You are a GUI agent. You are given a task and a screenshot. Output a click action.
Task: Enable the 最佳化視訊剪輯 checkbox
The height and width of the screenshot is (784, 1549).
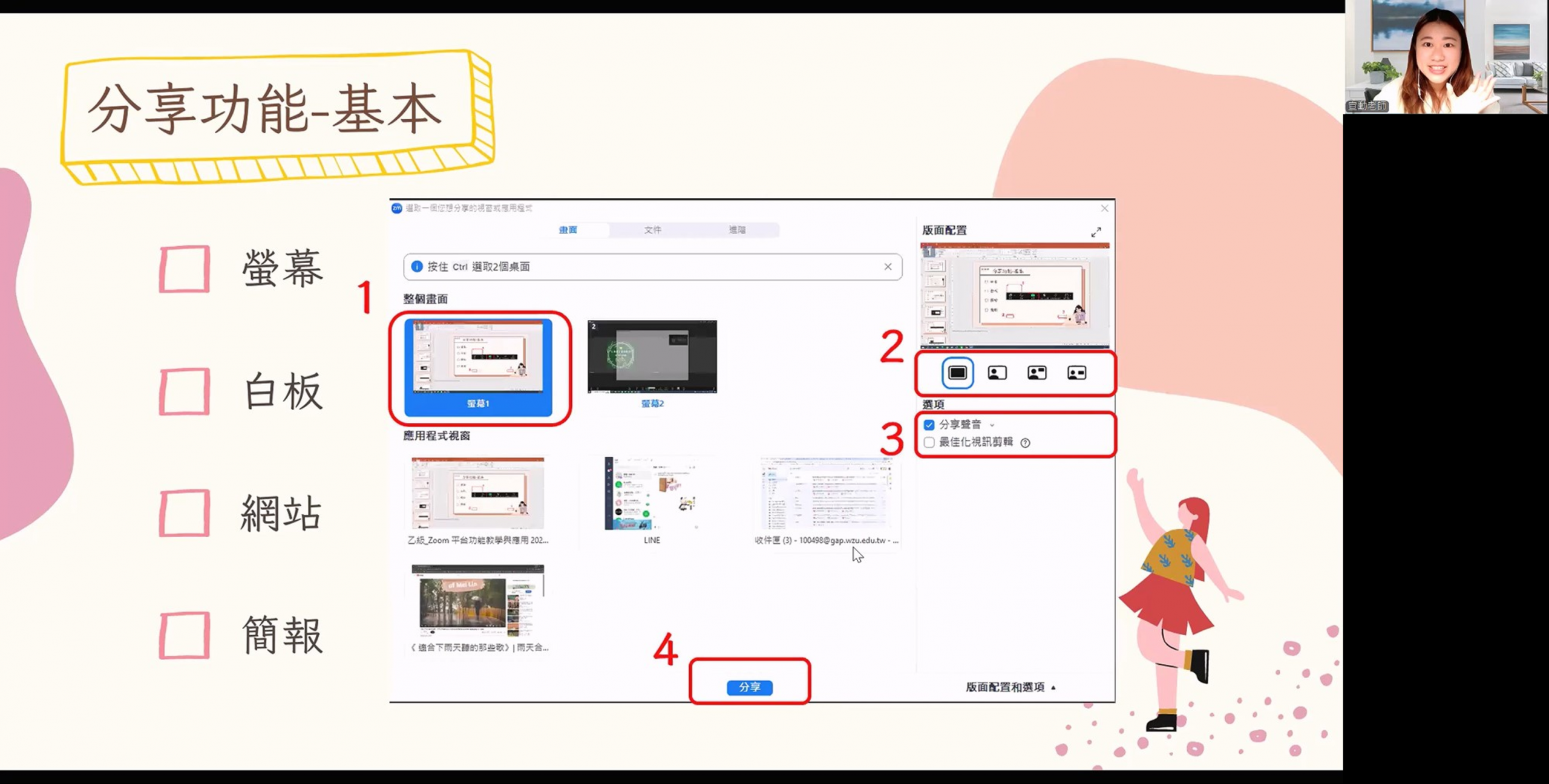click(x=929, y=442)
